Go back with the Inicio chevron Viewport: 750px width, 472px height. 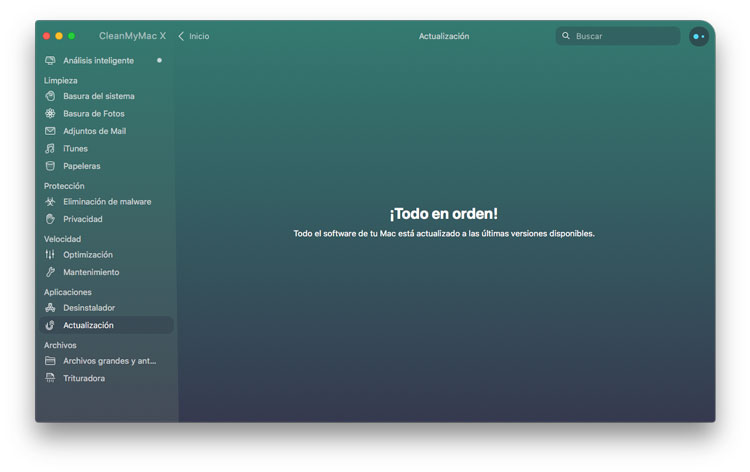coord(181,36)
